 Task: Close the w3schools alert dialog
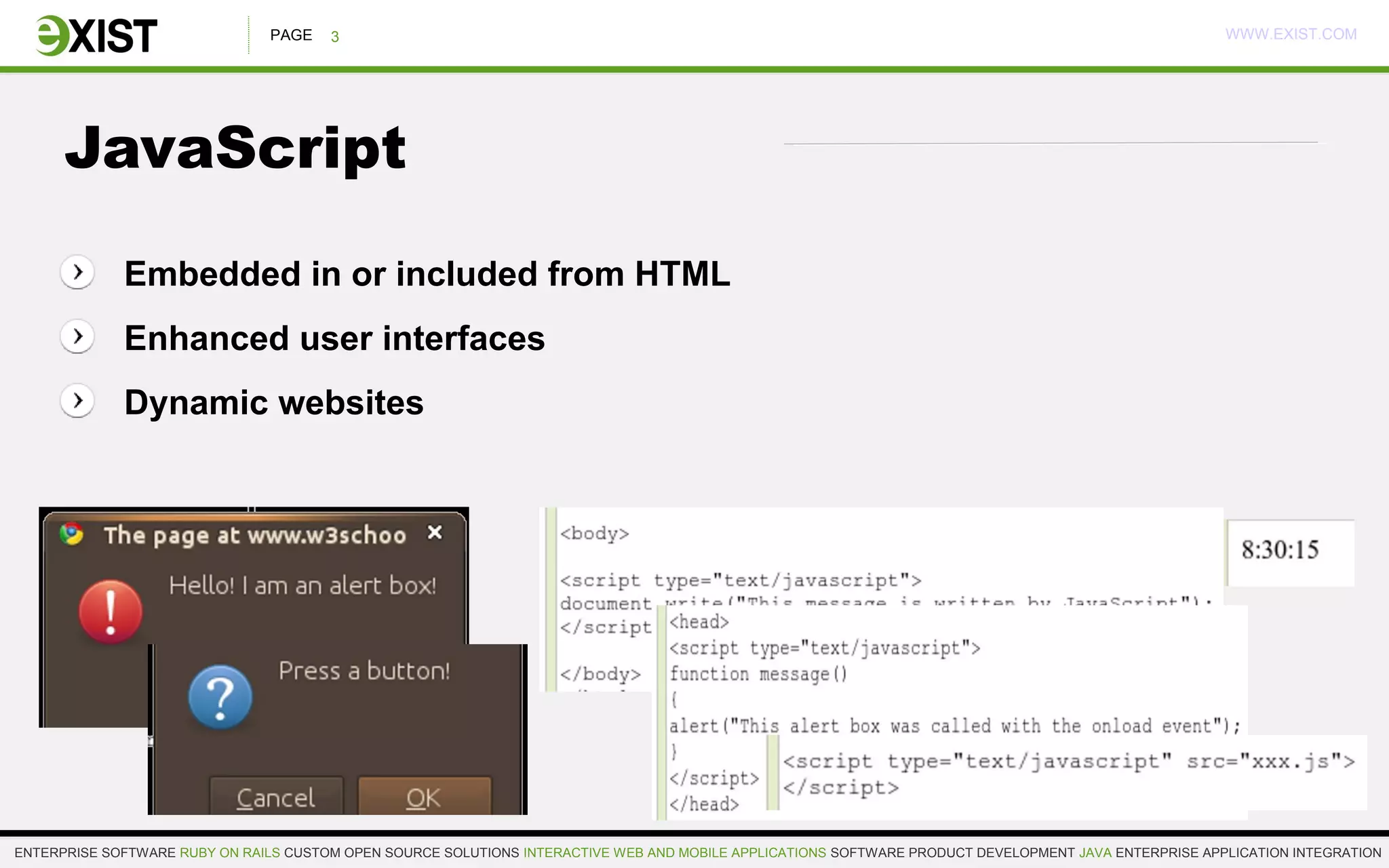pyautogui.click(x=435, y=532)
